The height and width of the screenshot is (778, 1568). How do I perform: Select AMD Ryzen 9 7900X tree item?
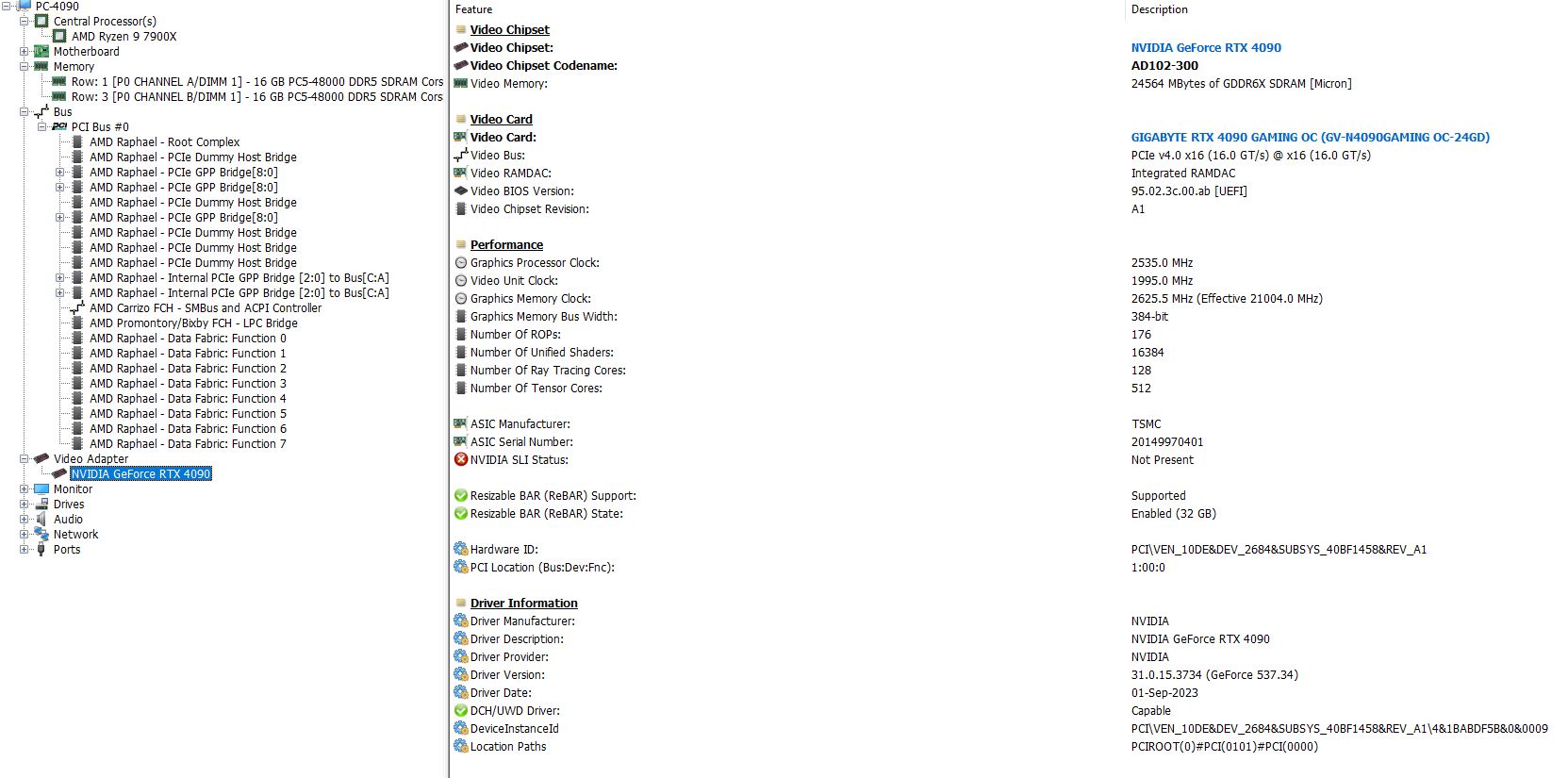(x=124, y=36)
